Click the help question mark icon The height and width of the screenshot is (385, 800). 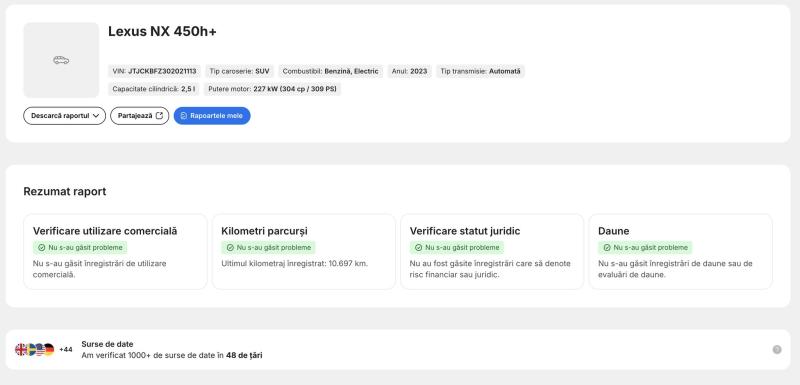pyautogui.click(x=777, y=349)
